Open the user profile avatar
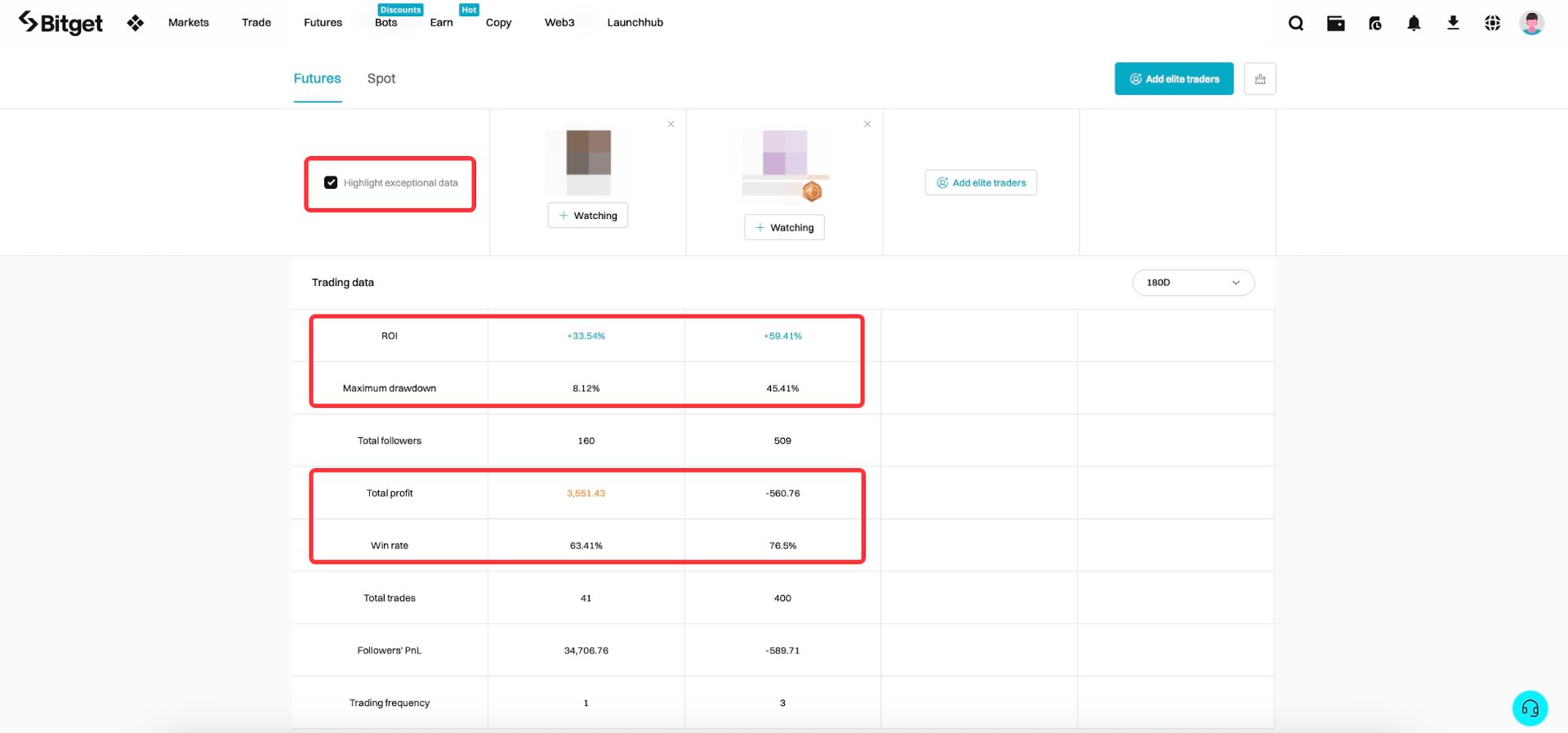Image resolution: width=1568 pixels, height=733 pixels. 1532,23
